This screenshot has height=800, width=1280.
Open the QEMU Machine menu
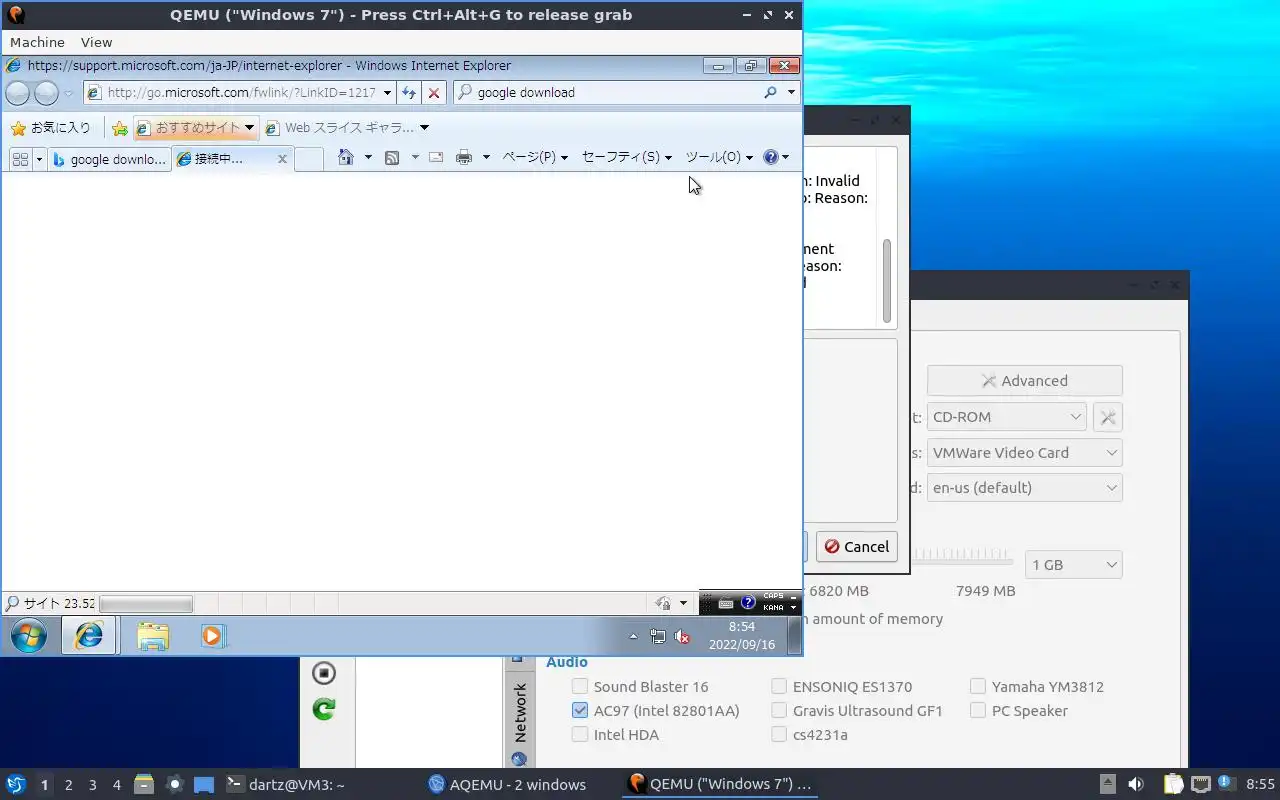[37, 42]
